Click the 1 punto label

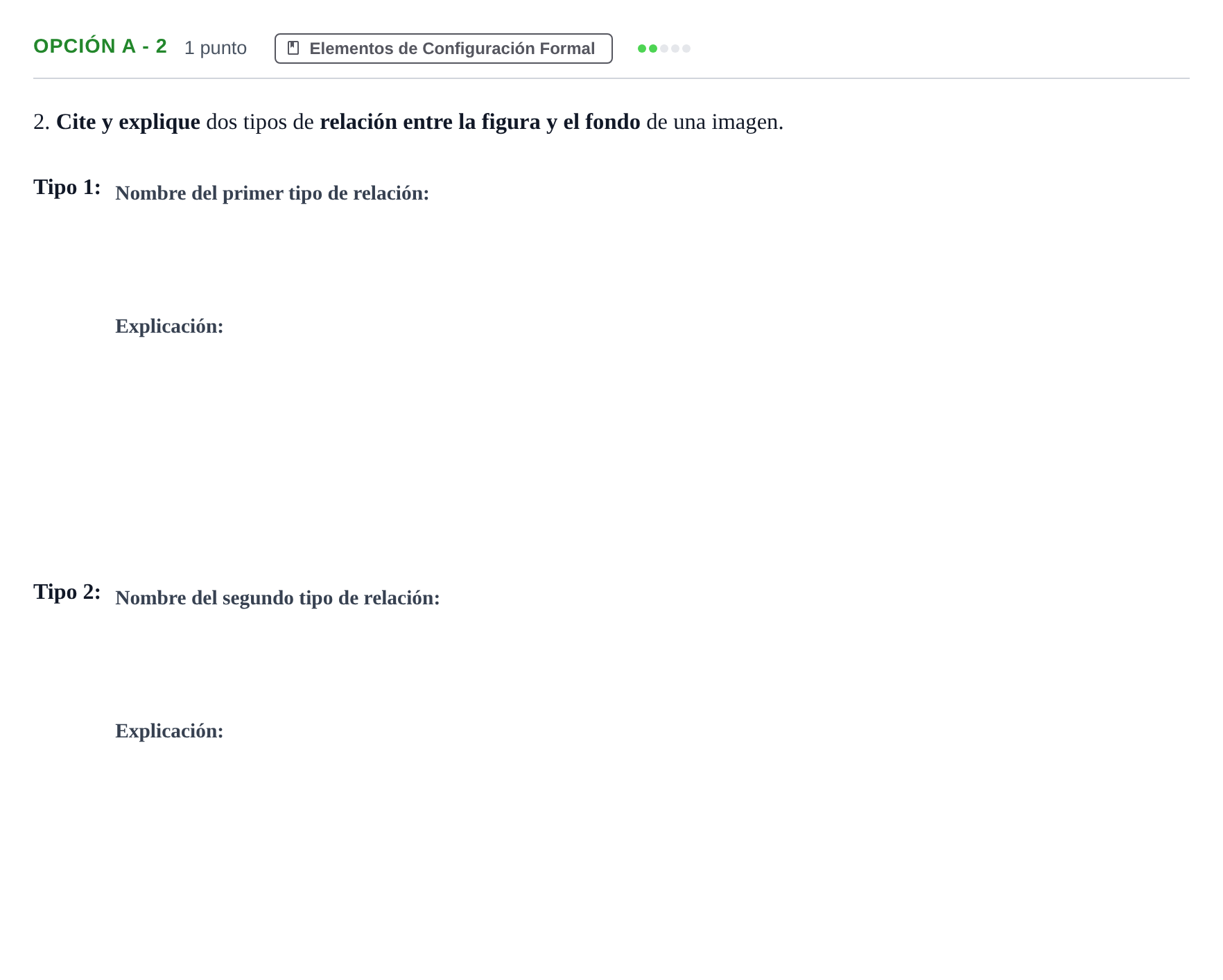tap(216, 48)
